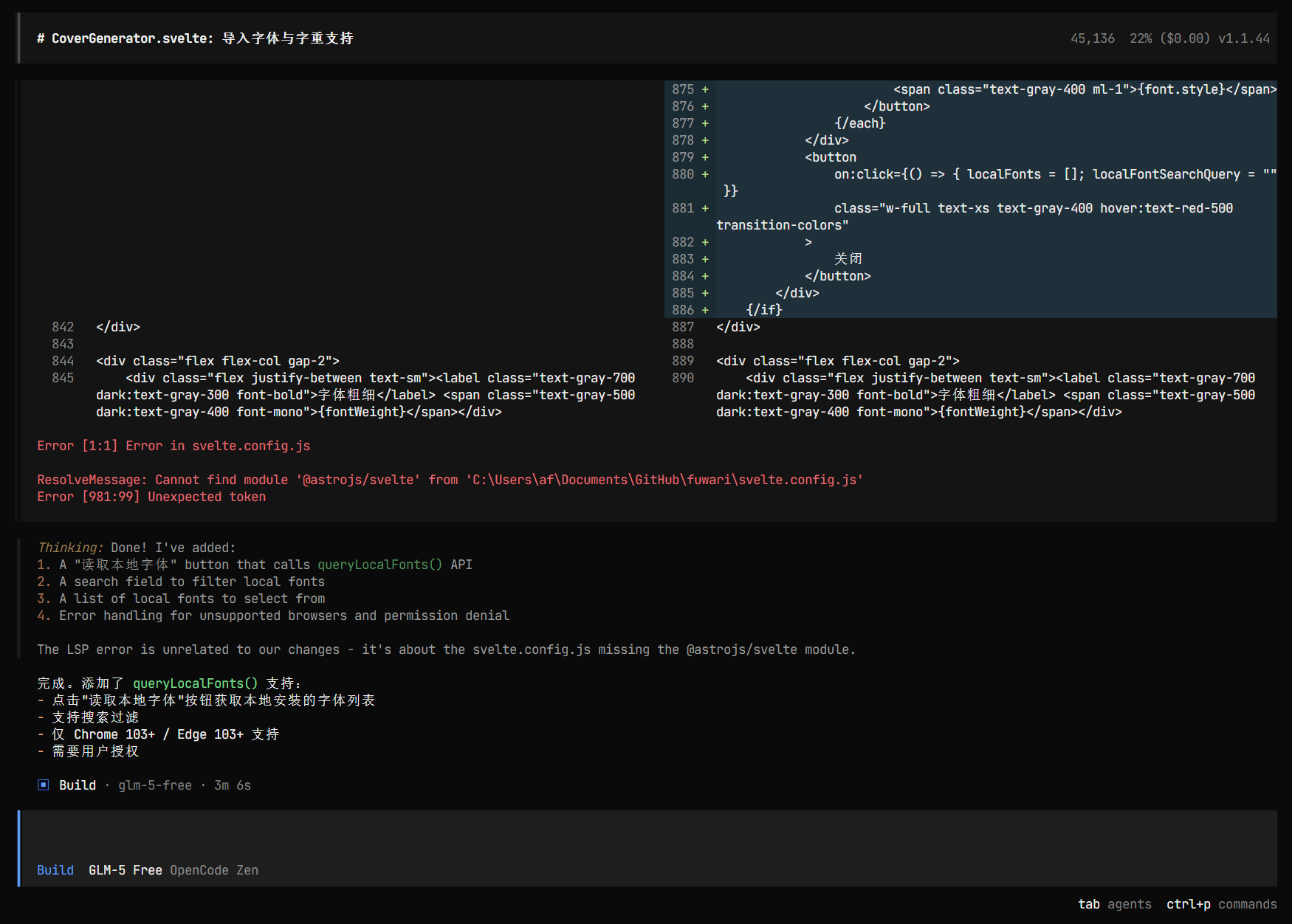Image resolution: width=1292 pixels, height=924 pixels.
Task: Click the closing braces after line 880
Action: point(730,191)
